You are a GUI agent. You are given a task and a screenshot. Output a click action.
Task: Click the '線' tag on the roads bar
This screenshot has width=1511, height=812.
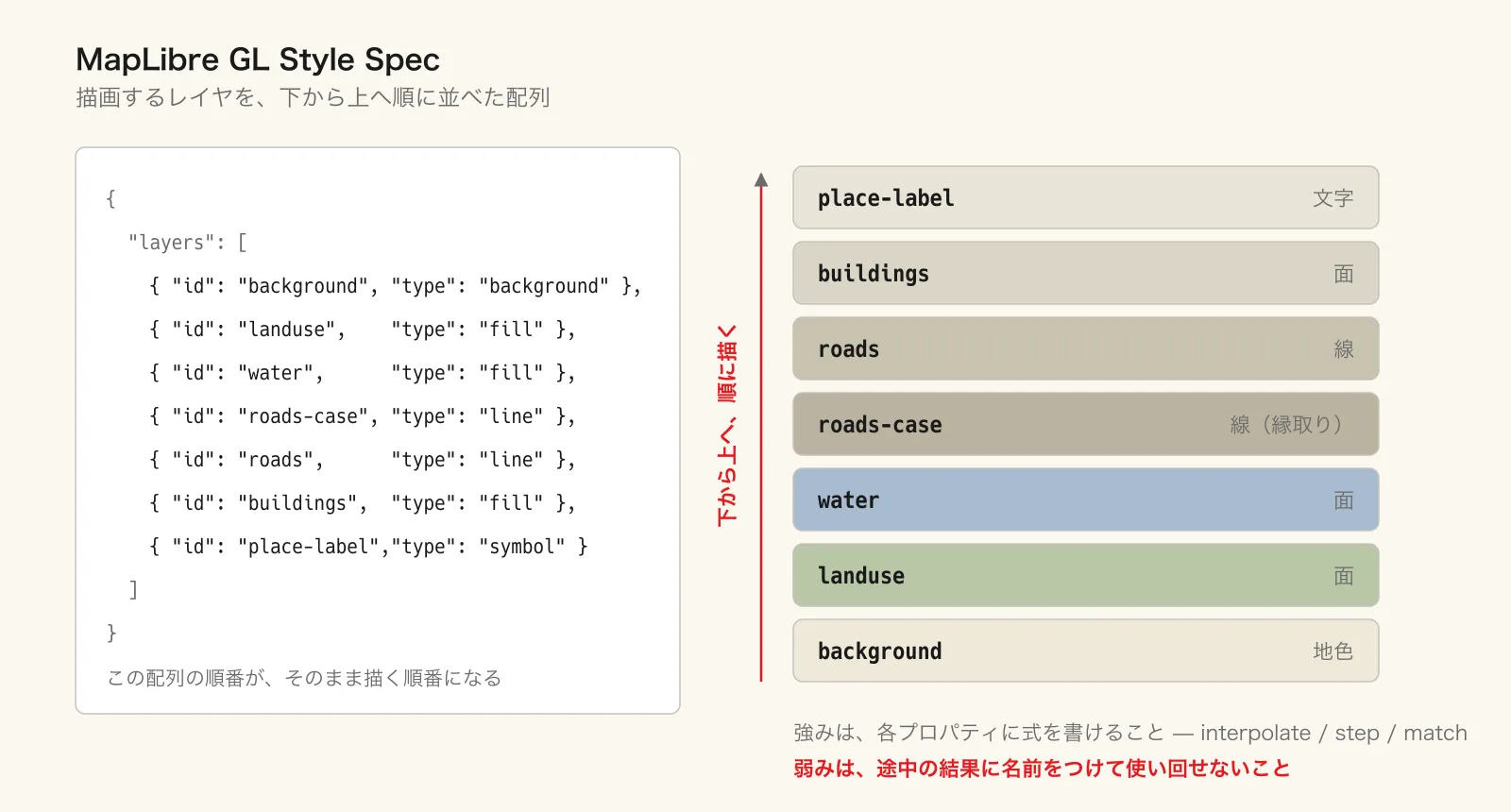click(1344, 349)
